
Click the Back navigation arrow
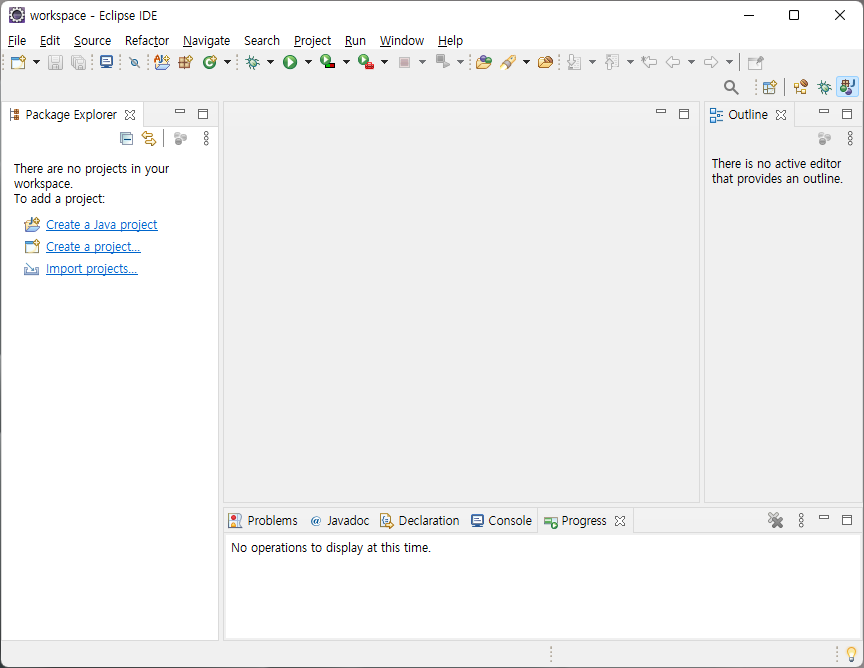tap(673, 62)
